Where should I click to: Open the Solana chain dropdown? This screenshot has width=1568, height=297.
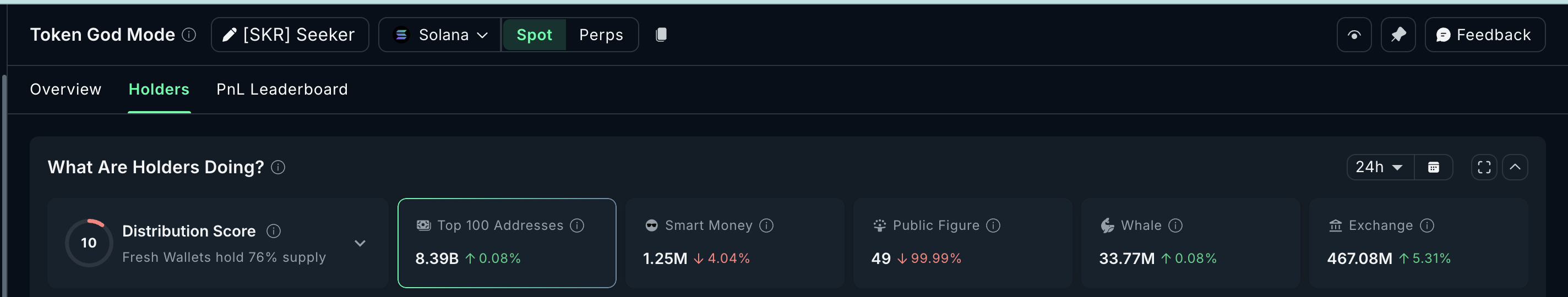point(440,35)
